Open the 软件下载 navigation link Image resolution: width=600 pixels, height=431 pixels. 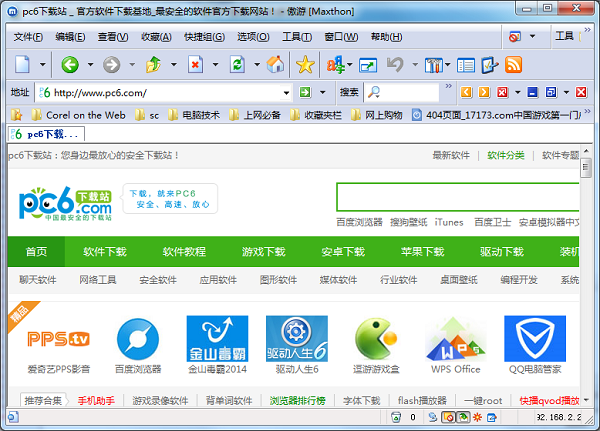[x=105, y=251]
